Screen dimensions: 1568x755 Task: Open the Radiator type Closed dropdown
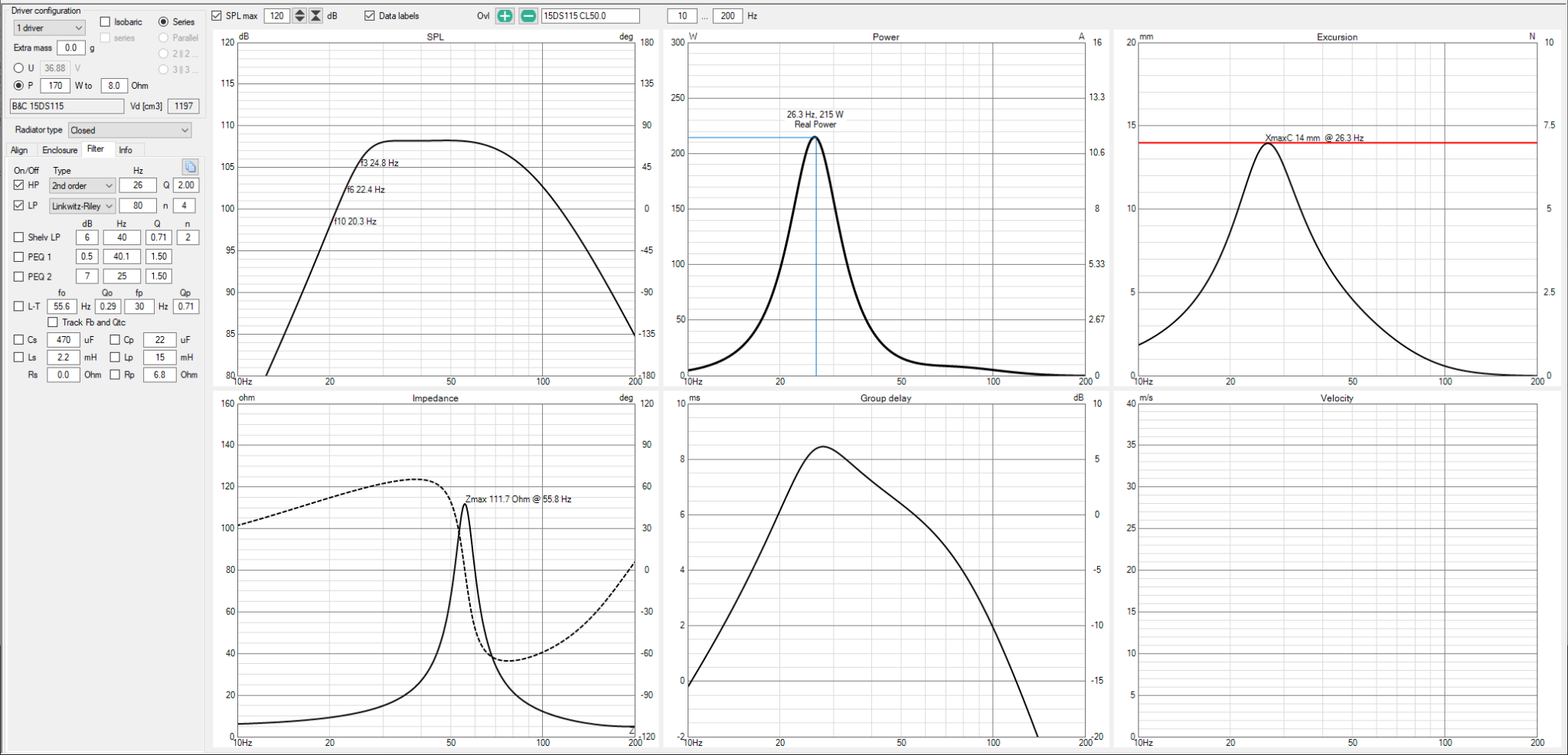[129, 130]
